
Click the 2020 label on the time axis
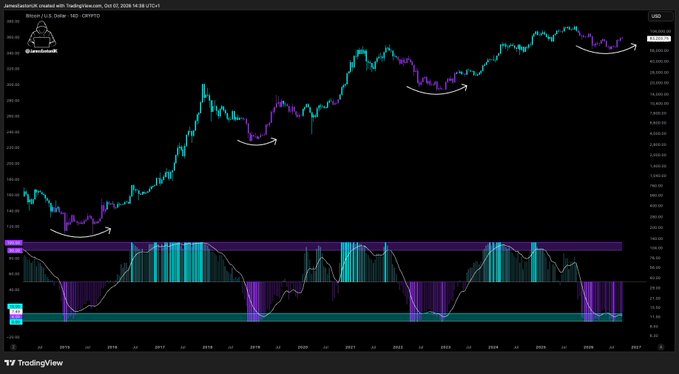click(303, 347)
